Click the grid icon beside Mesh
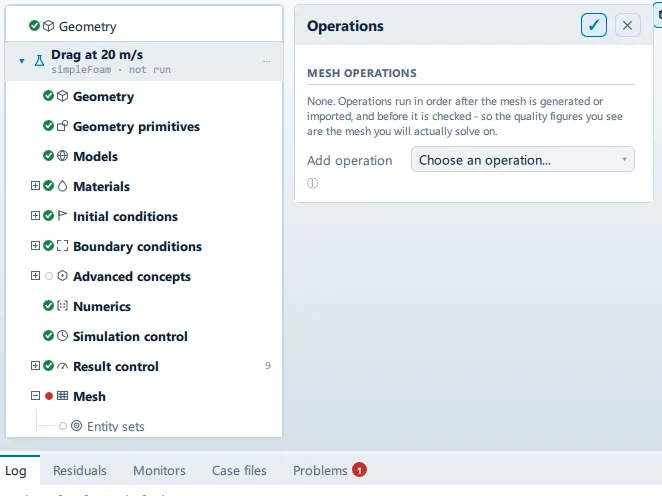The height and width of the screenshot is (496, 662). point(62,396)
